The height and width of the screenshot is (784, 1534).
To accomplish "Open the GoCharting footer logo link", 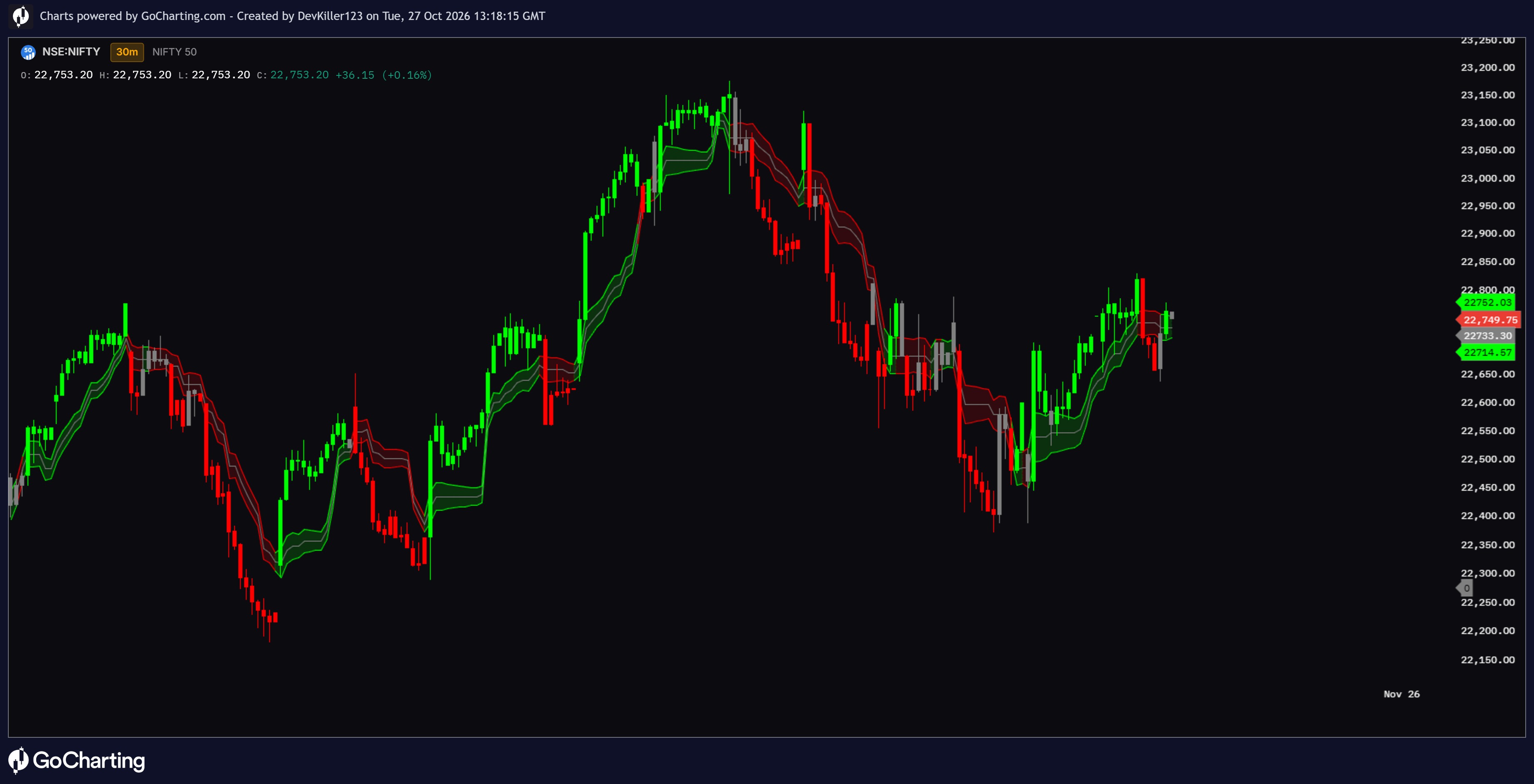I will point(77,761).
